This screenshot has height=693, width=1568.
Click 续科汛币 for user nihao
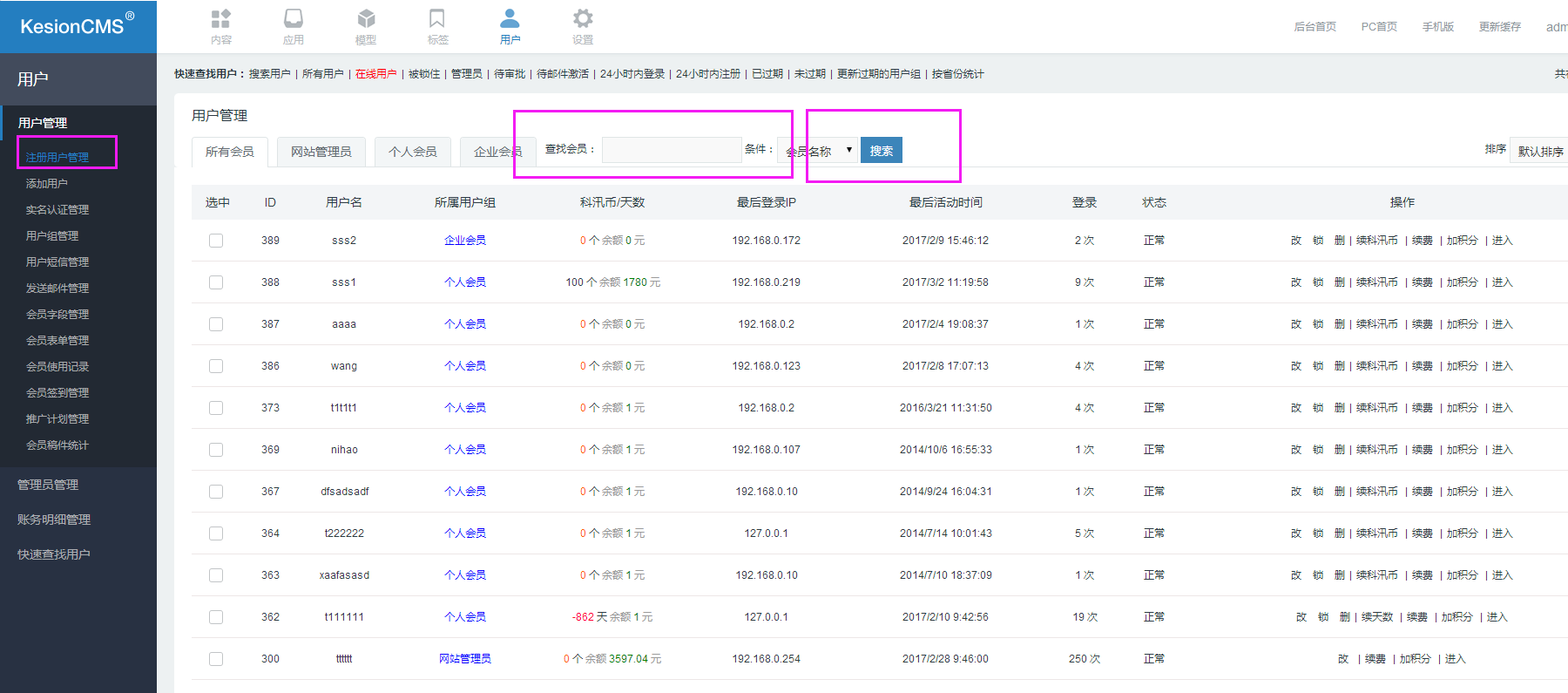tap(1377, 450)
